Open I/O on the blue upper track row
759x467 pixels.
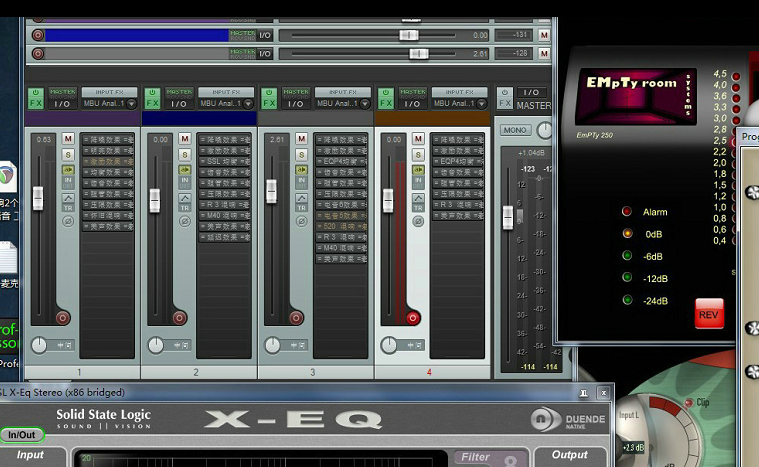pos(265,35)
